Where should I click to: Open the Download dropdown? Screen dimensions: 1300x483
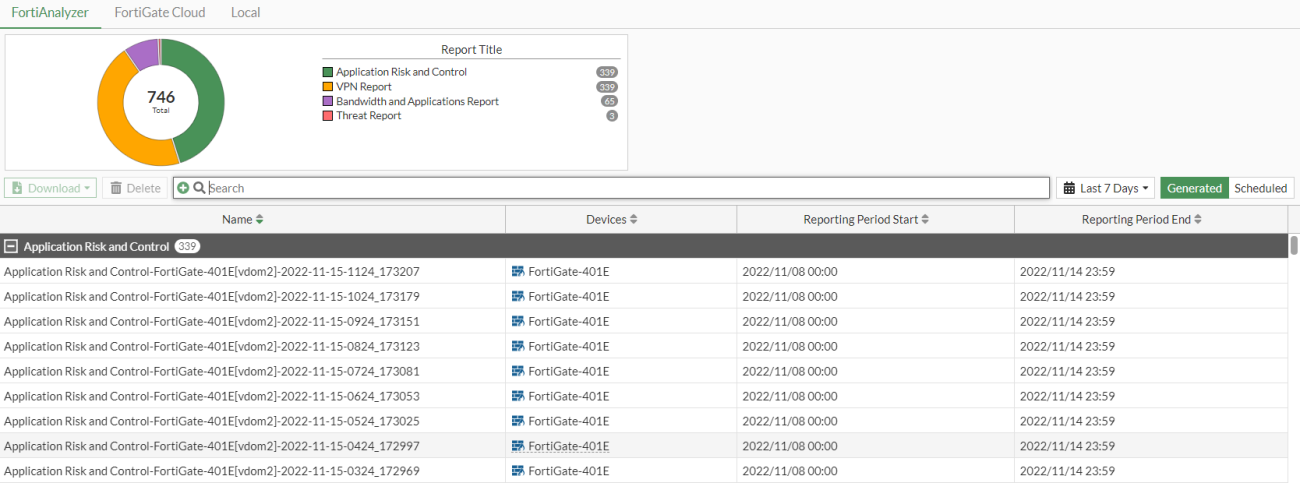(x=51, y=188)
